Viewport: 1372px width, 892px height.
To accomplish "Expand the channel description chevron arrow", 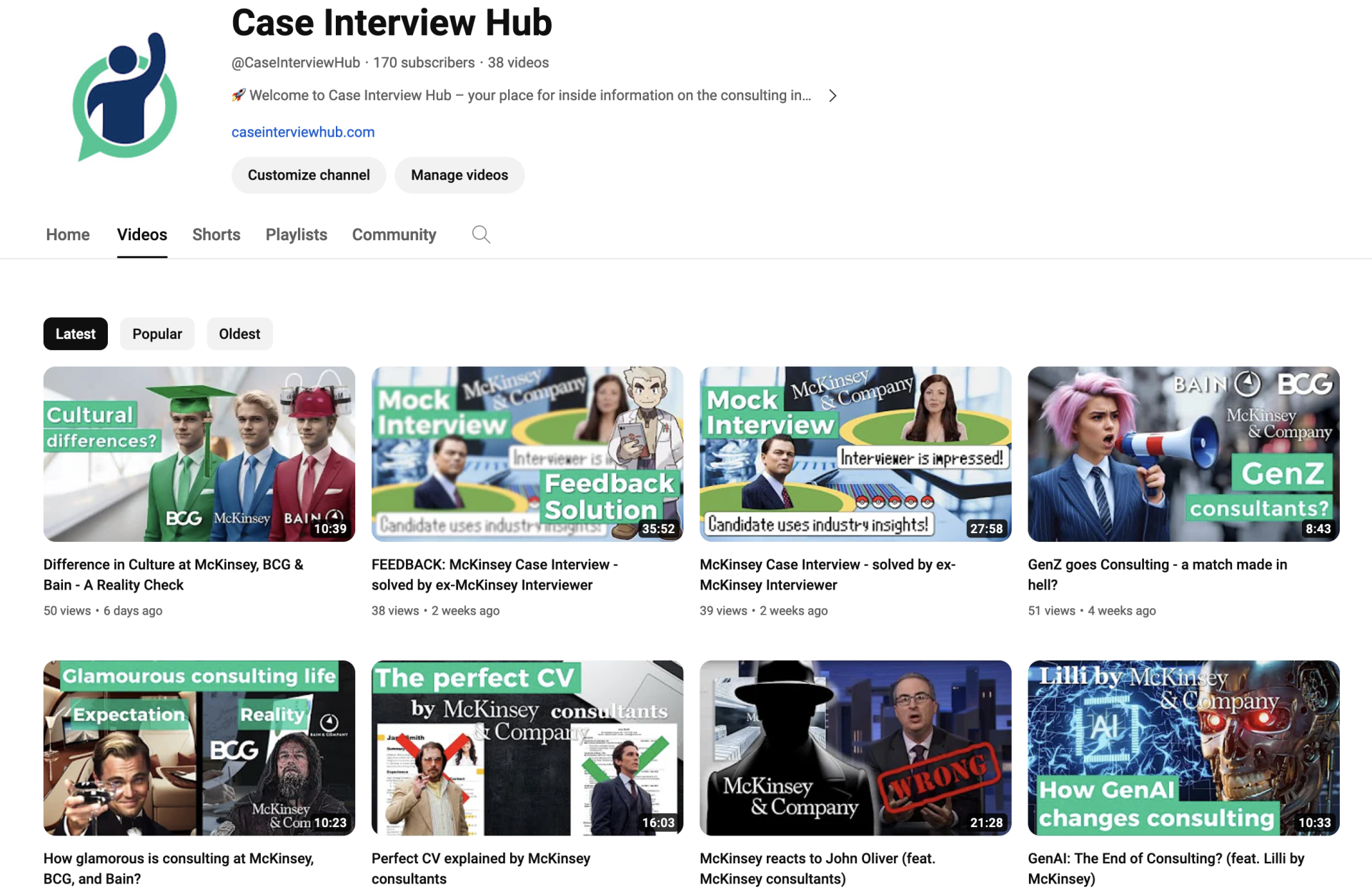I will (832, 96).
